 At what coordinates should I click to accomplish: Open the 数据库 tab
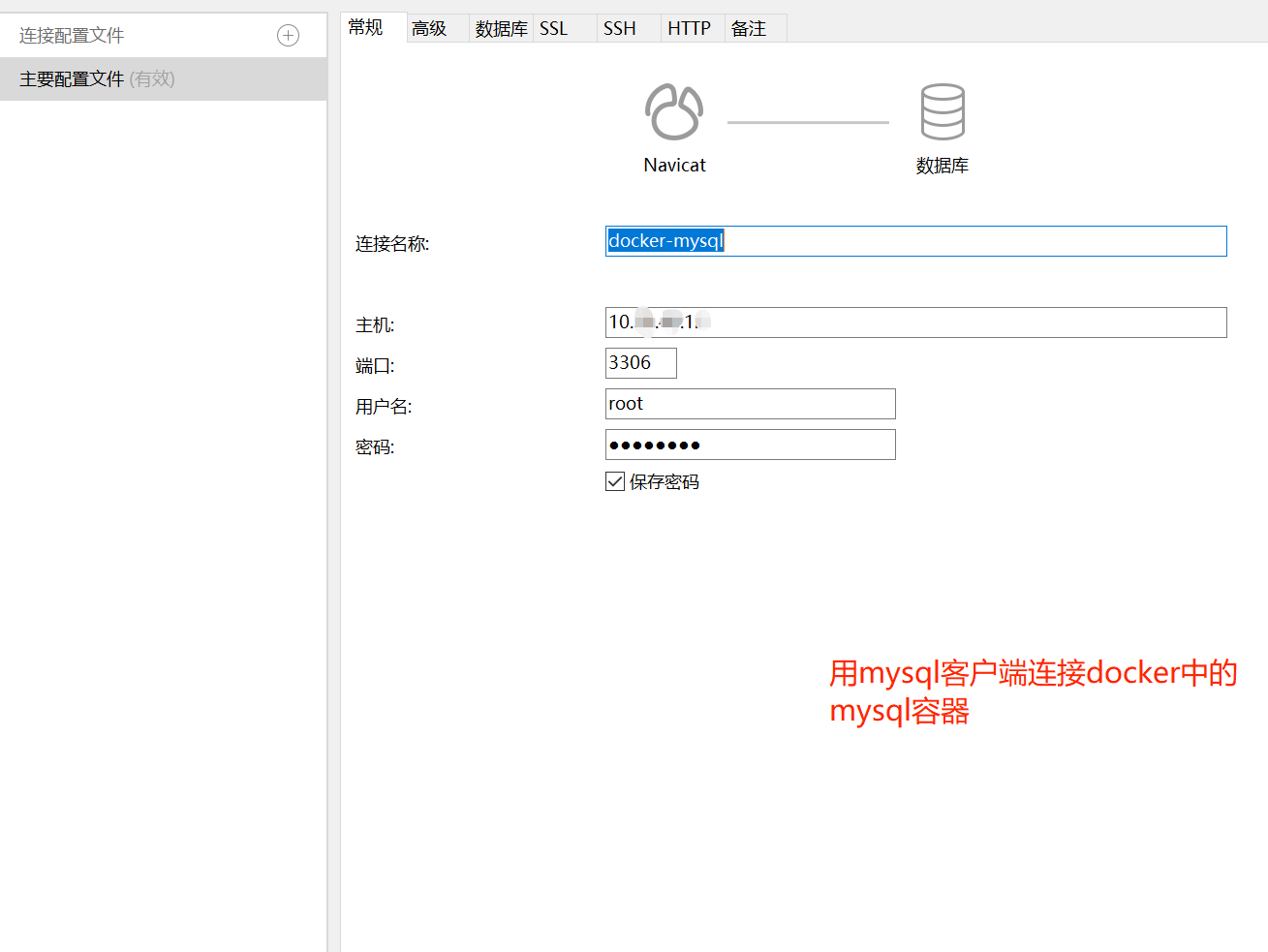pos(501,28)
